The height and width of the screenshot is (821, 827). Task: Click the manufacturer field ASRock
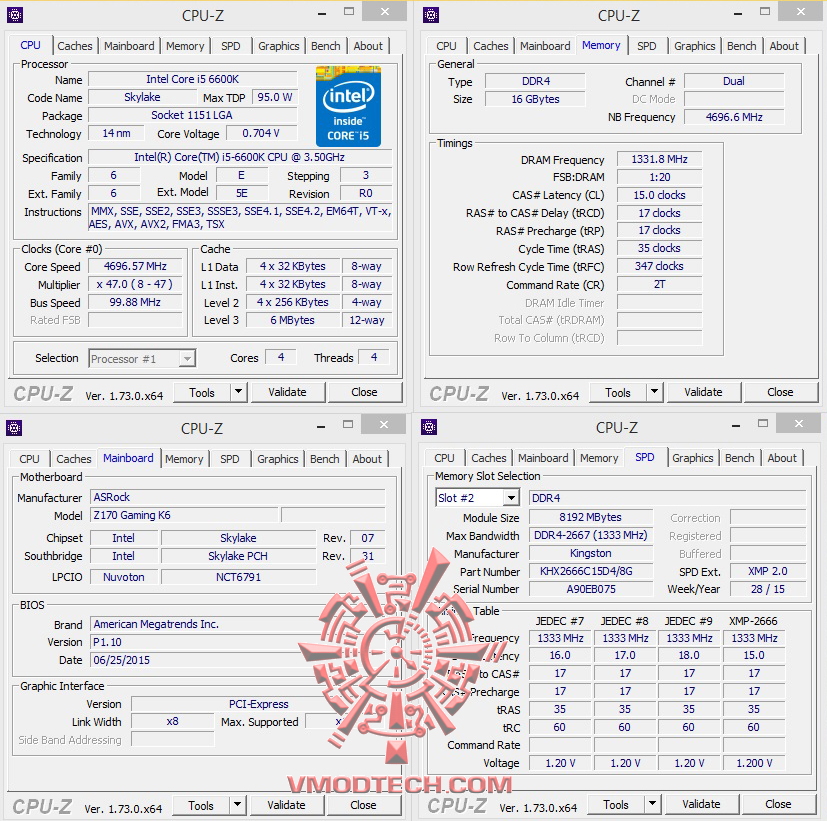238,497
